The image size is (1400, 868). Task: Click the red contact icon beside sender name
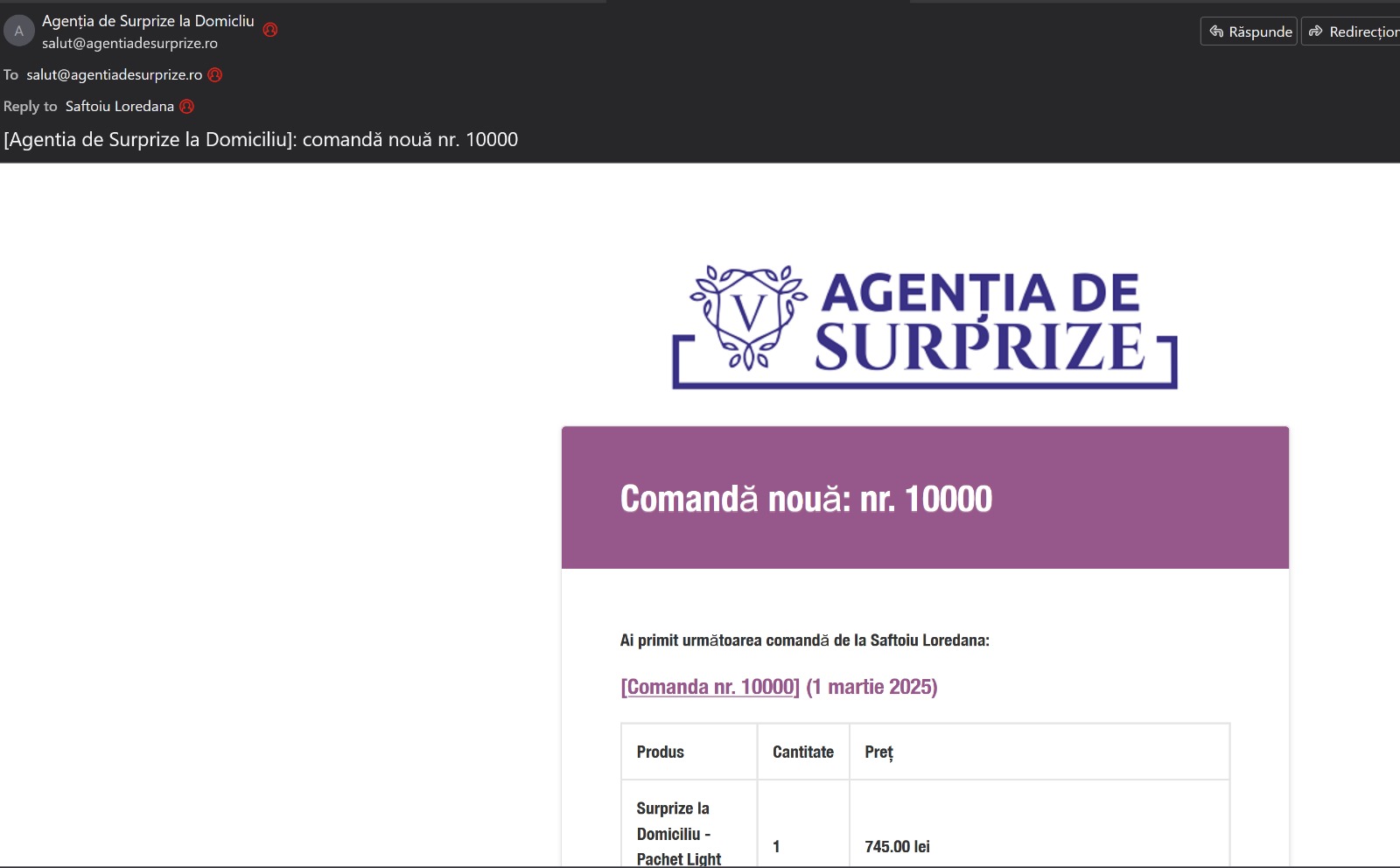[x=270, y=30]
